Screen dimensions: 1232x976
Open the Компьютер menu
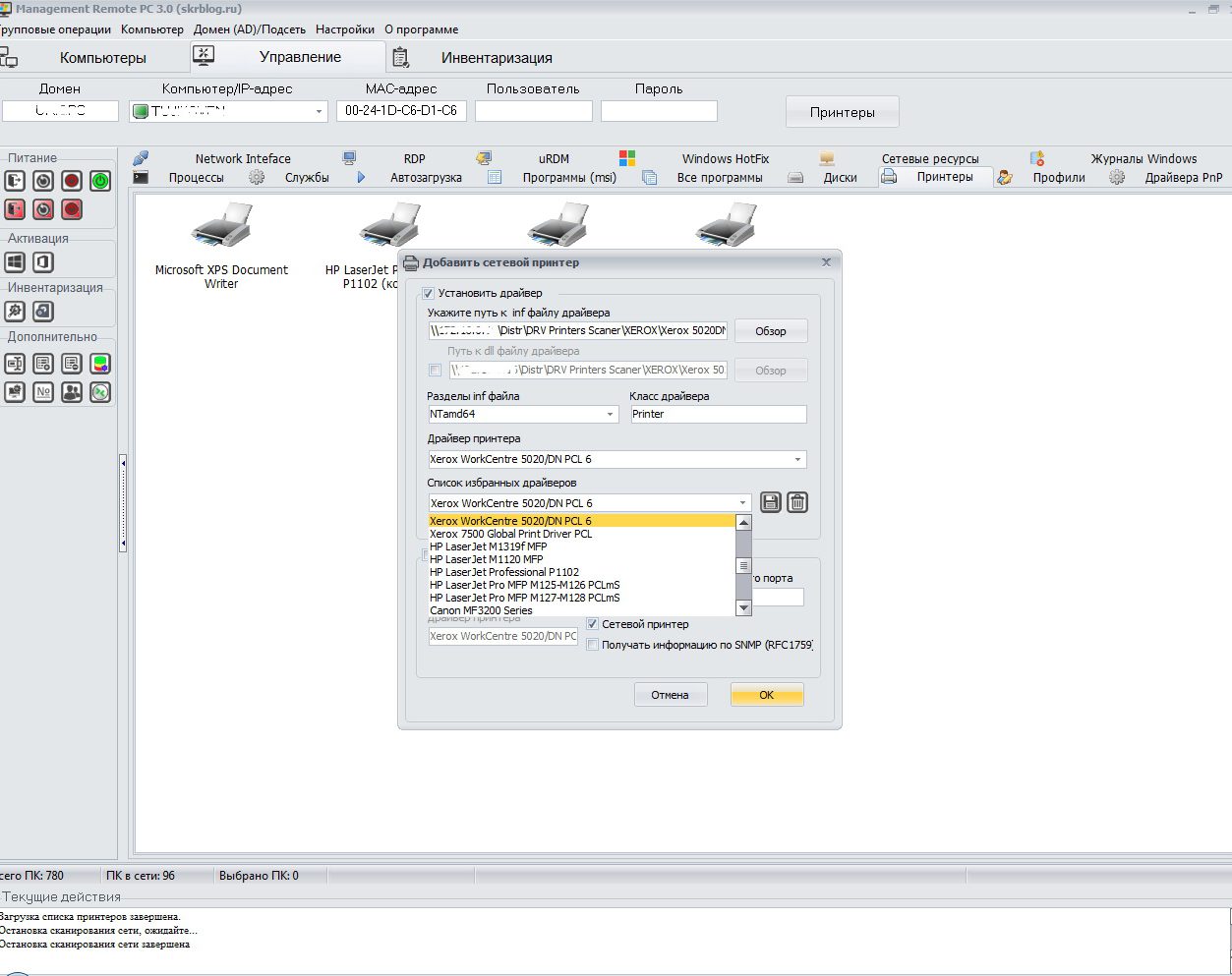tap(152, 29)
